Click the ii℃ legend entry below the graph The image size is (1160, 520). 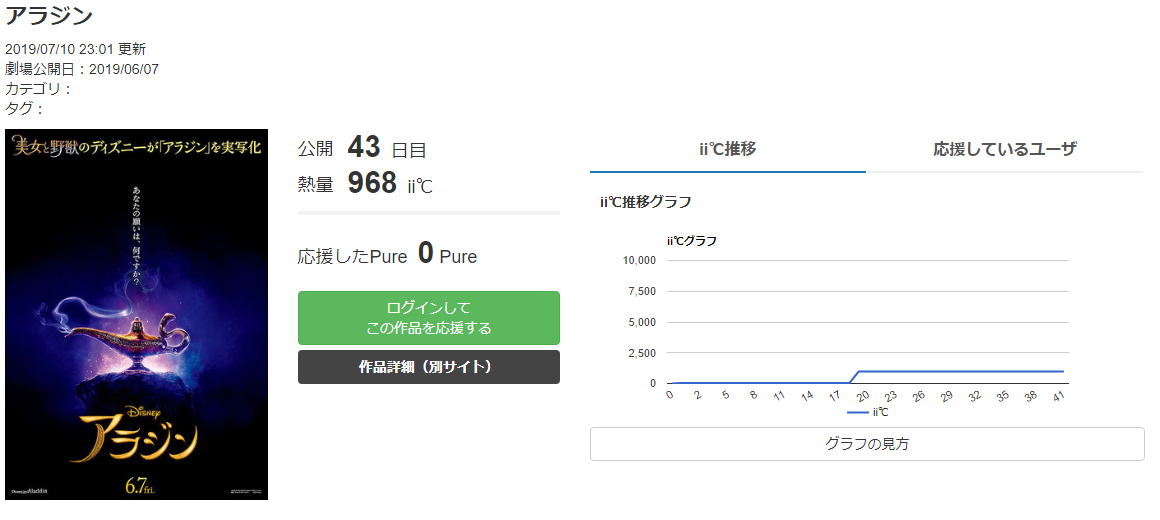click(868, 412)
